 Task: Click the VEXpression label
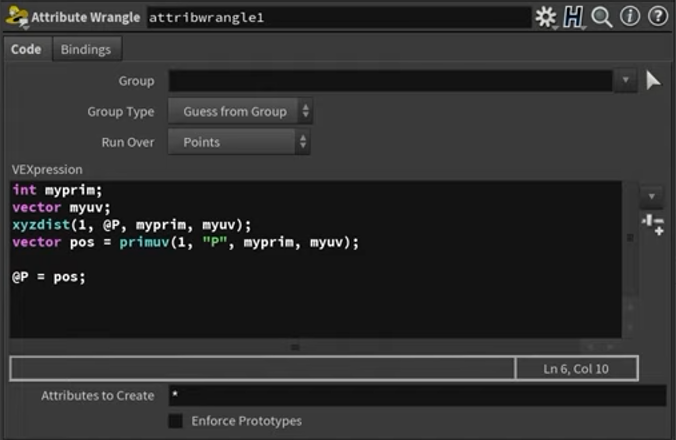47,169
